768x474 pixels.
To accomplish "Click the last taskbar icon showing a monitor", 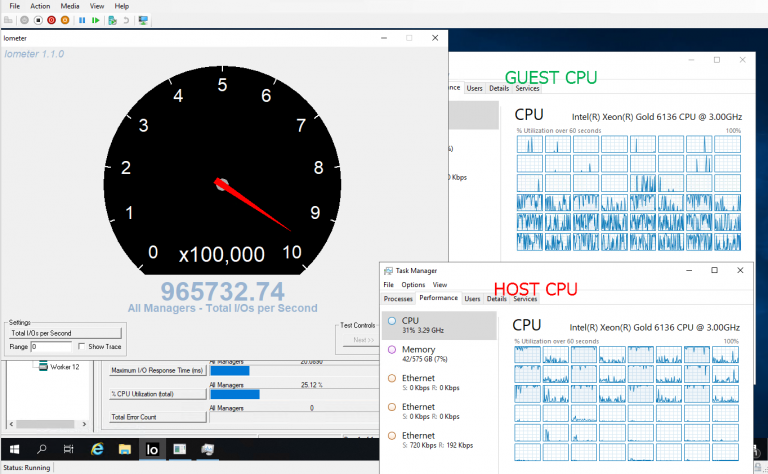I will pyautogui.click(x=208, y=449).
